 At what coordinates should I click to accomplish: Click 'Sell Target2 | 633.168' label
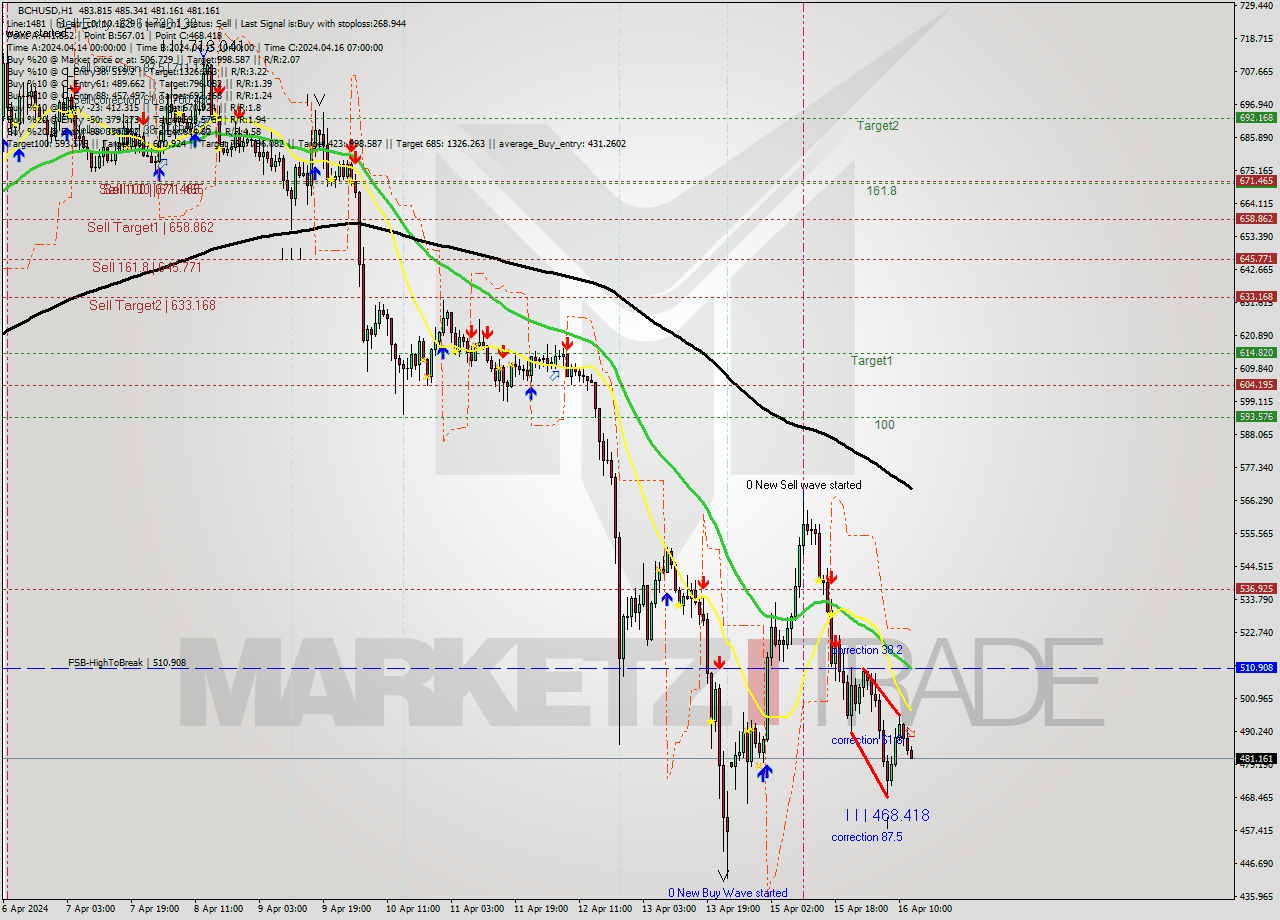pos(152,306)
